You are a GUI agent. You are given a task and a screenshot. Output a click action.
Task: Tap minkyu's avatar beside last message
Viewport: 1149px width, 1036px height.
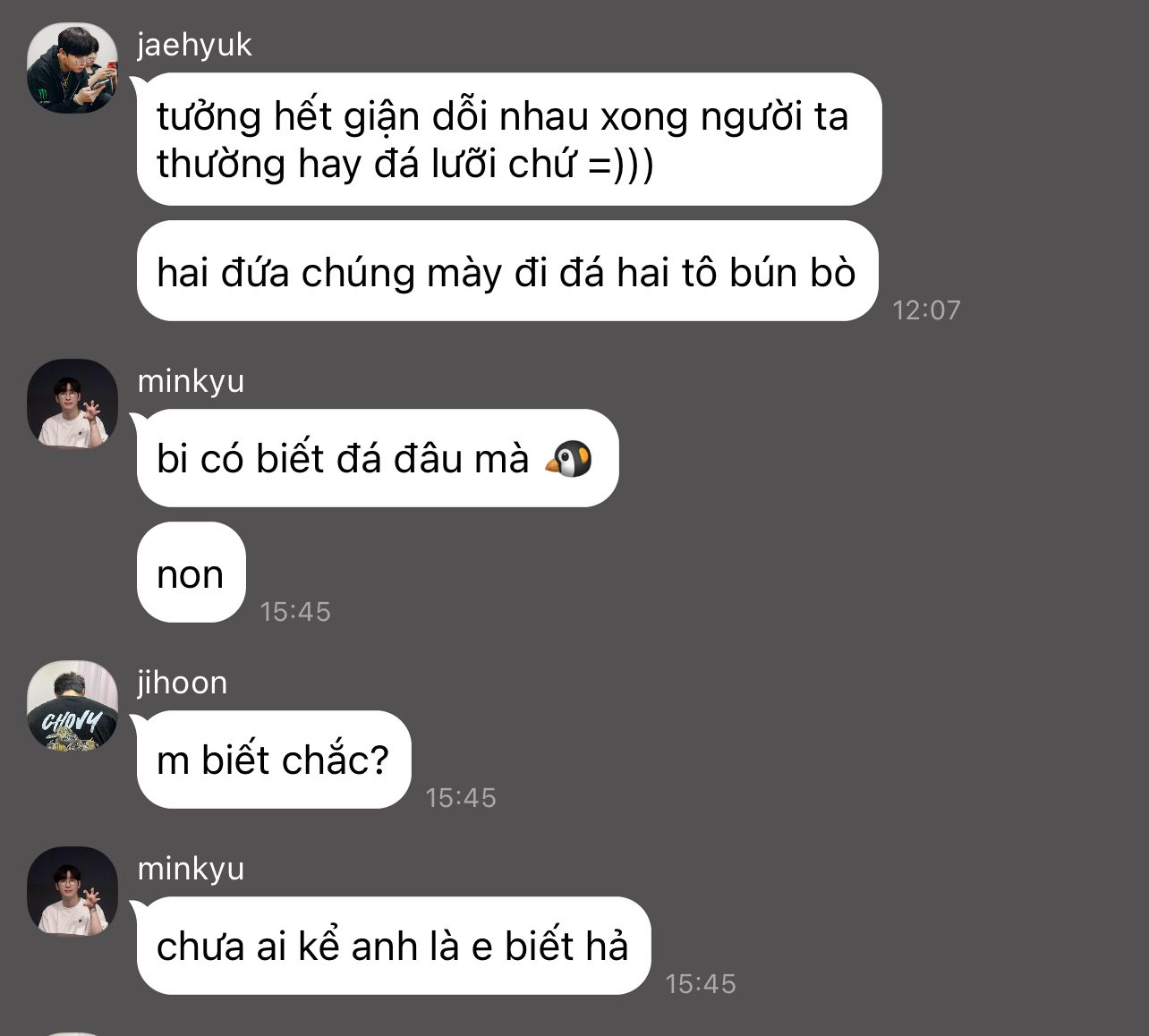(72, 892)
